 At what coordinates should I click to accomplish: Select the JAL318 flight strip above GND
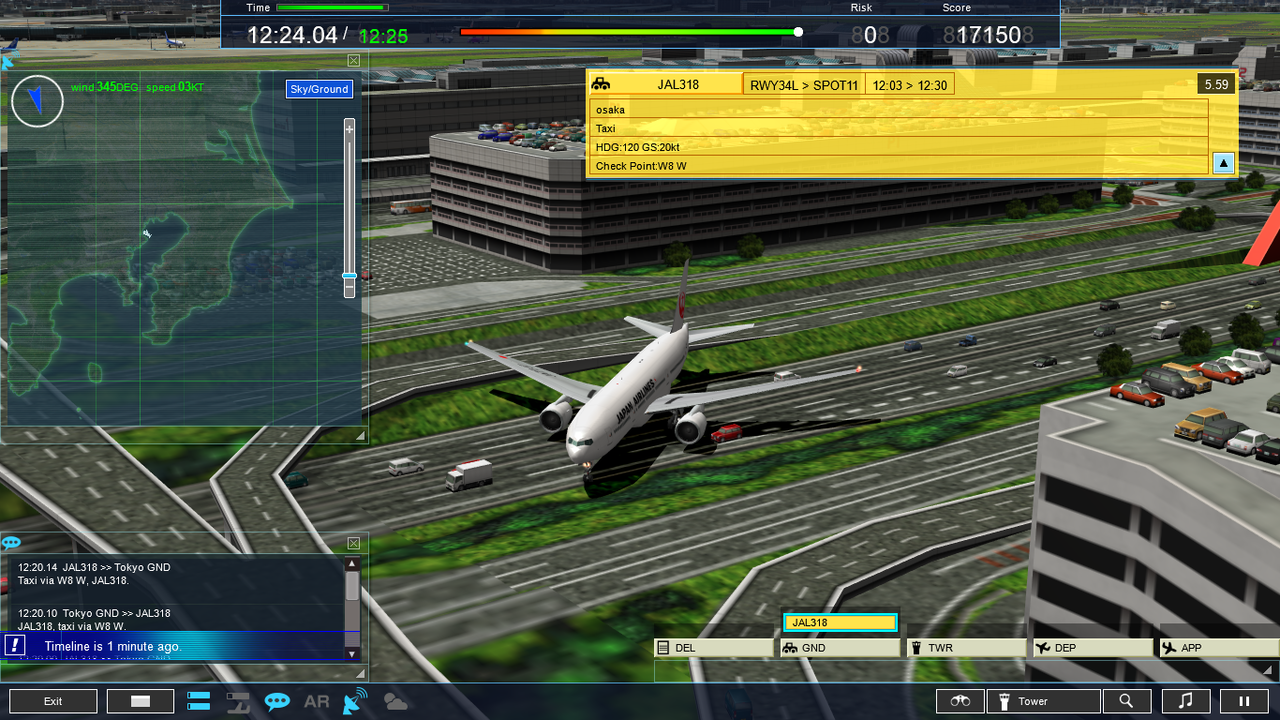(840, 622)
